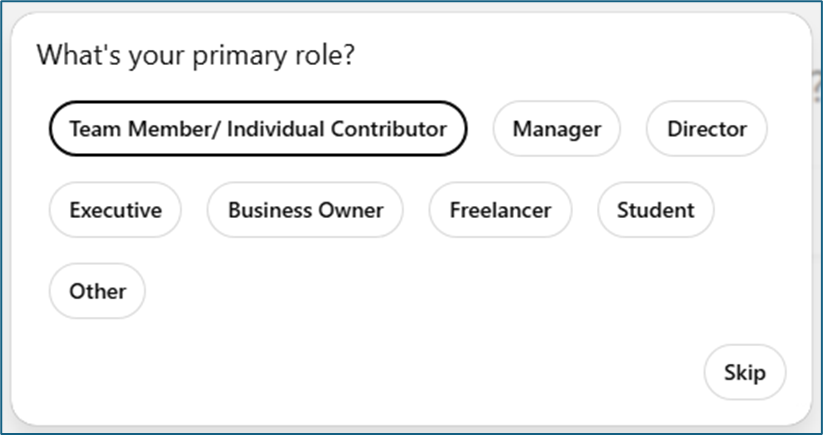This screenshot has width=823, height=435.
Task: Click the Freelancer chip
Action: [500, 210]
